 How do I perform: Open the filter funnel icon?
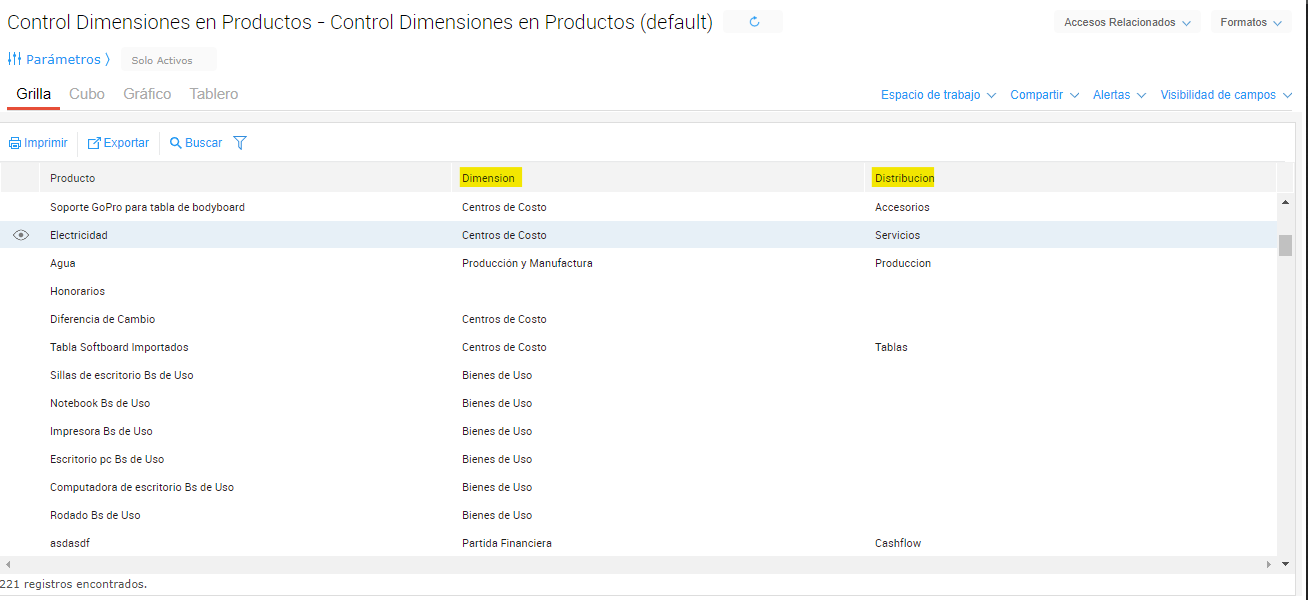click(x=240, y=143)
